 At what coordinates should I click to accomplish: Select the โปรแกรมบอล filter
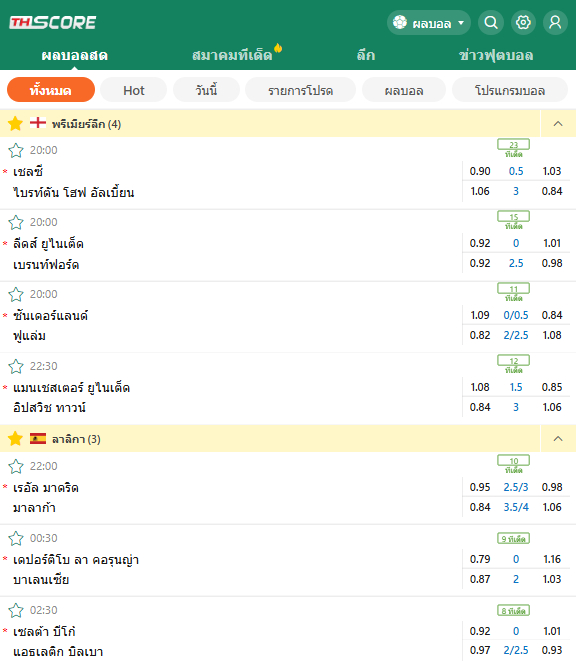(x=510, y=90)
